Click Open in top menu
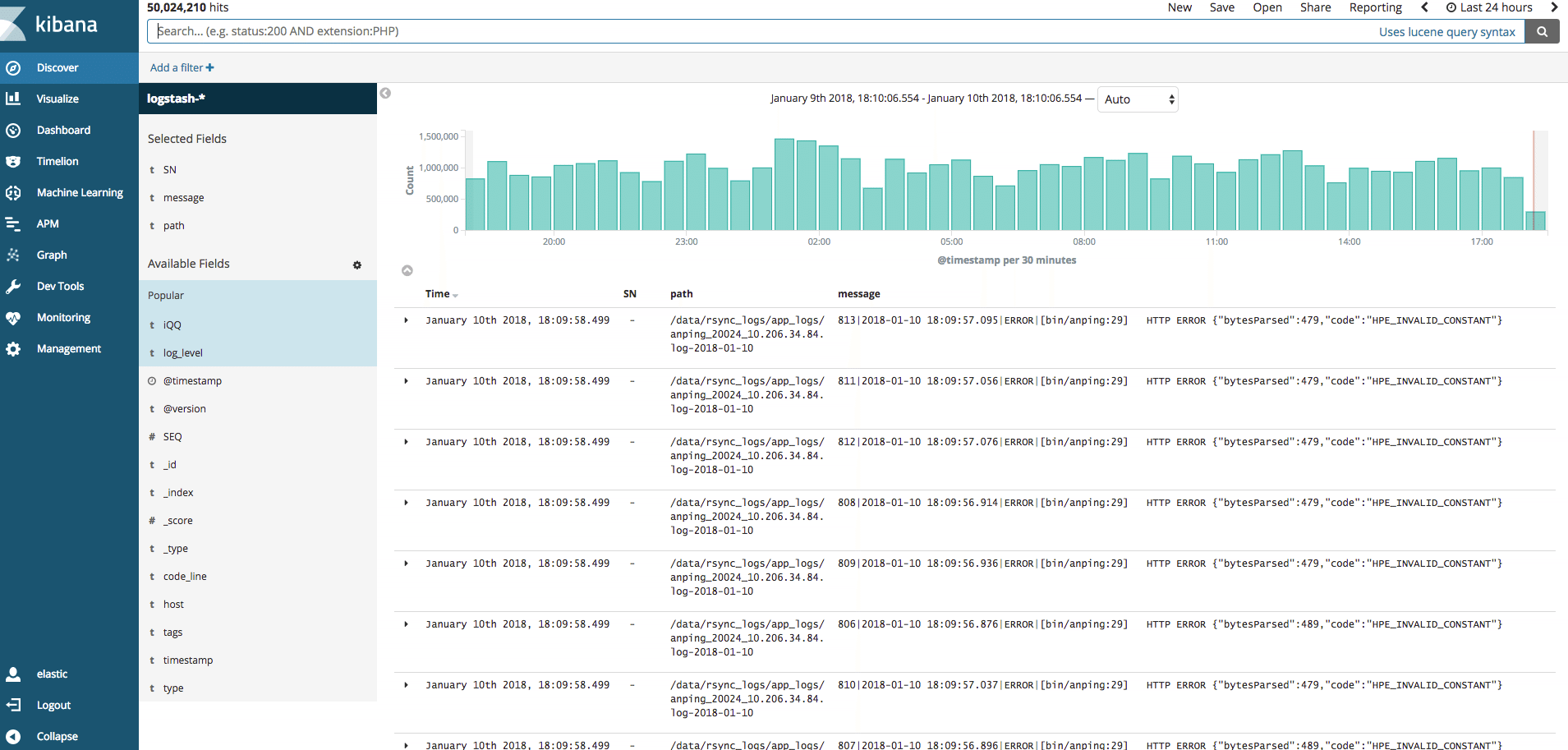1568x750 pixels. [x=1267, y=7]
